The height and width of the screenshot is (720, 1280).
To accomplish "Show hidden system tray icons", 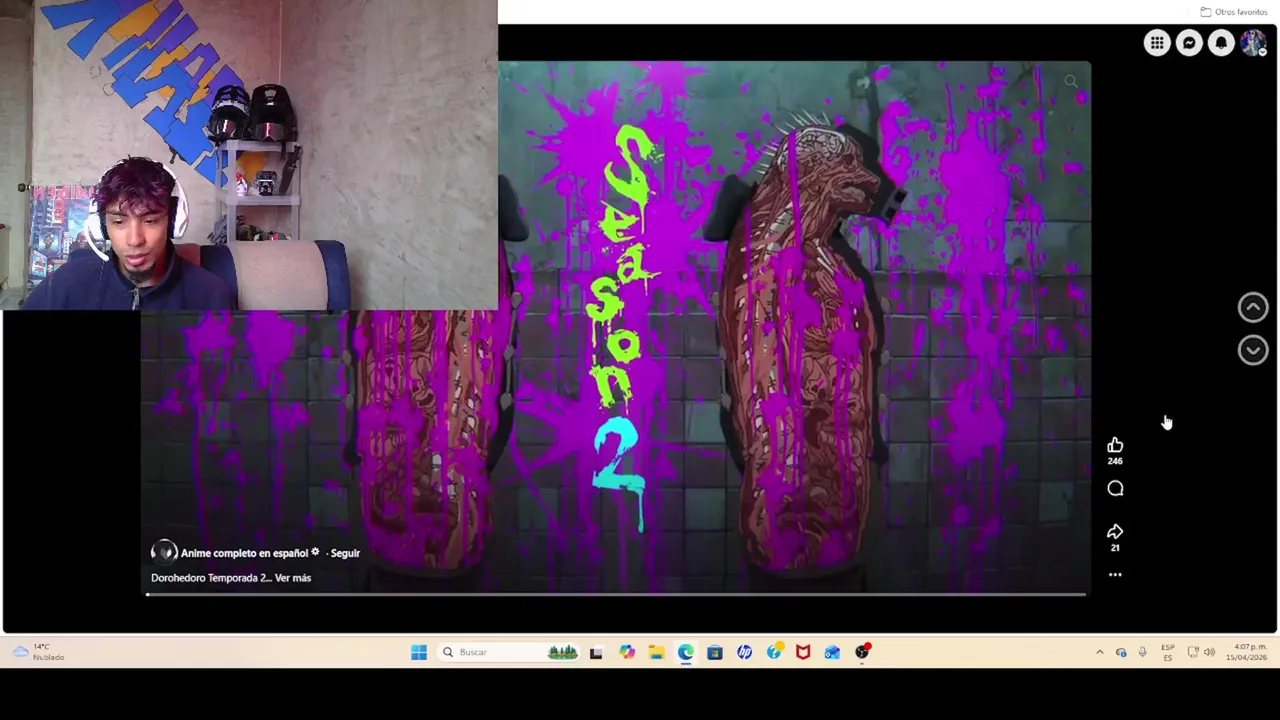I will (1099, 652).
